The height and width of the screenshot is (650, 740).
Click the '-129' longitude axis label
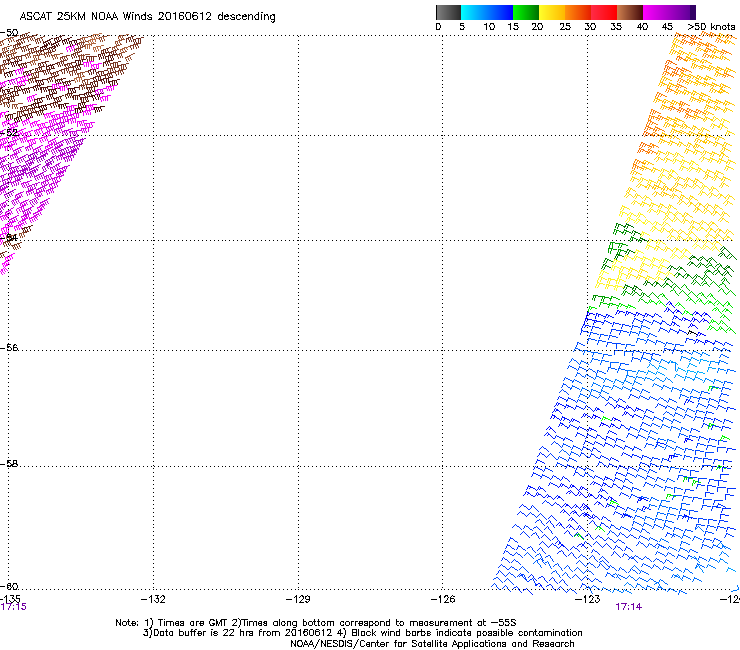298,599
